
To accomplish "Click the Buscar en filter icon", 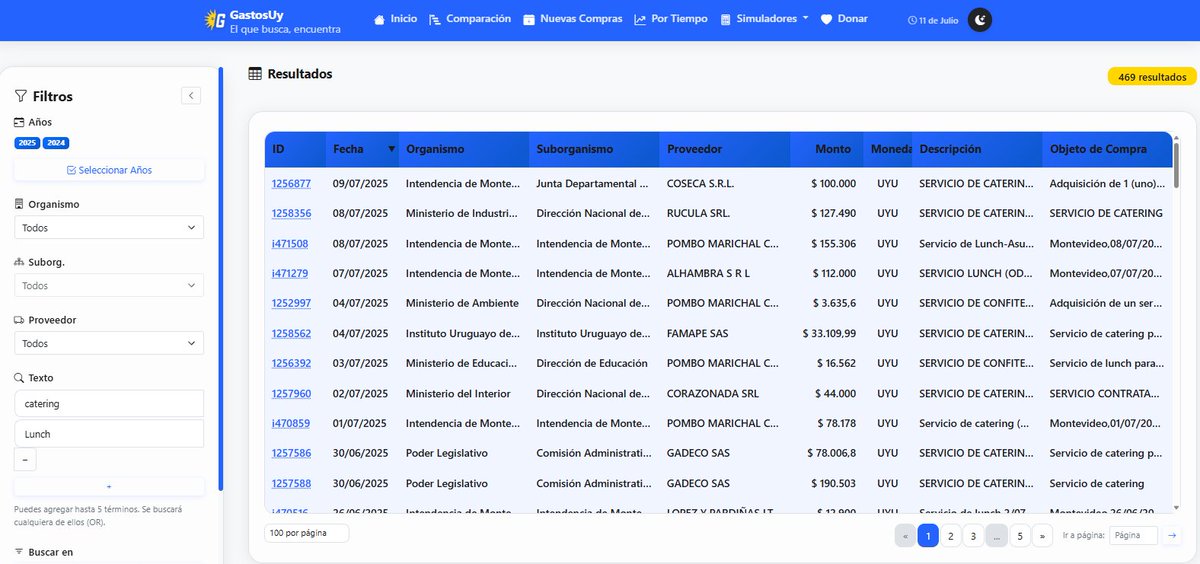I will click(19, 552).
